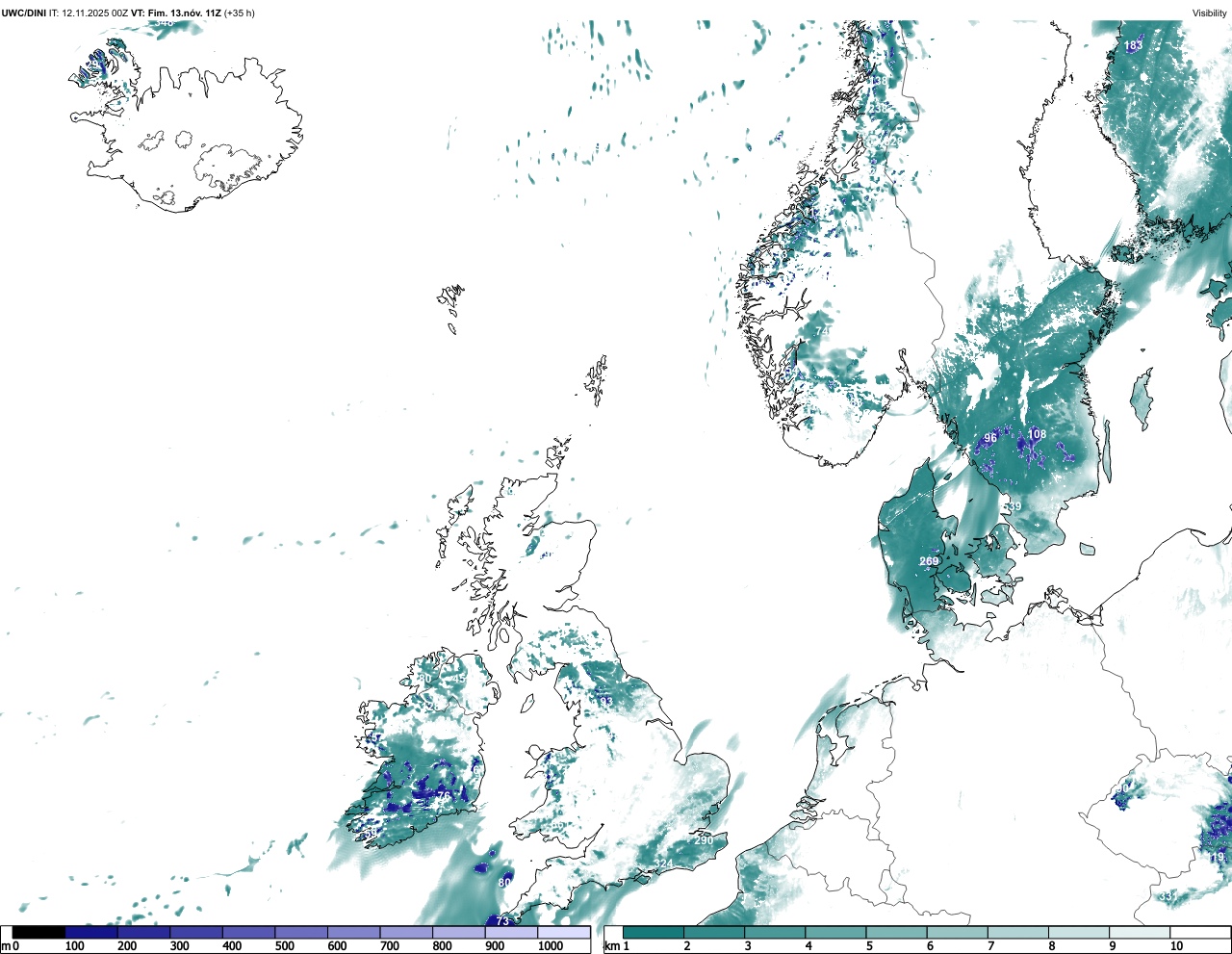Click the '108' value label in Sweden
The image size is (1232, 954).
(x=1037, y=435)
